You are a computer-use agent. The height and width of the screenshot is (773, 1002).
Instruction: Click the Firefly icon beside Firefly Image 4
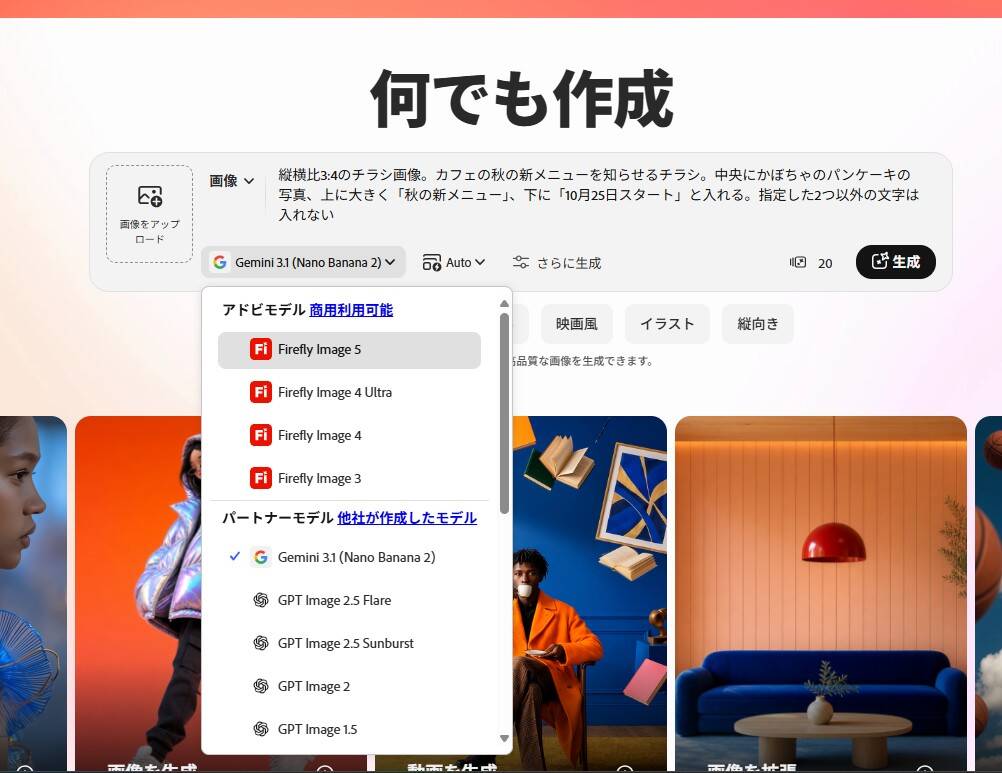[261, 435]
